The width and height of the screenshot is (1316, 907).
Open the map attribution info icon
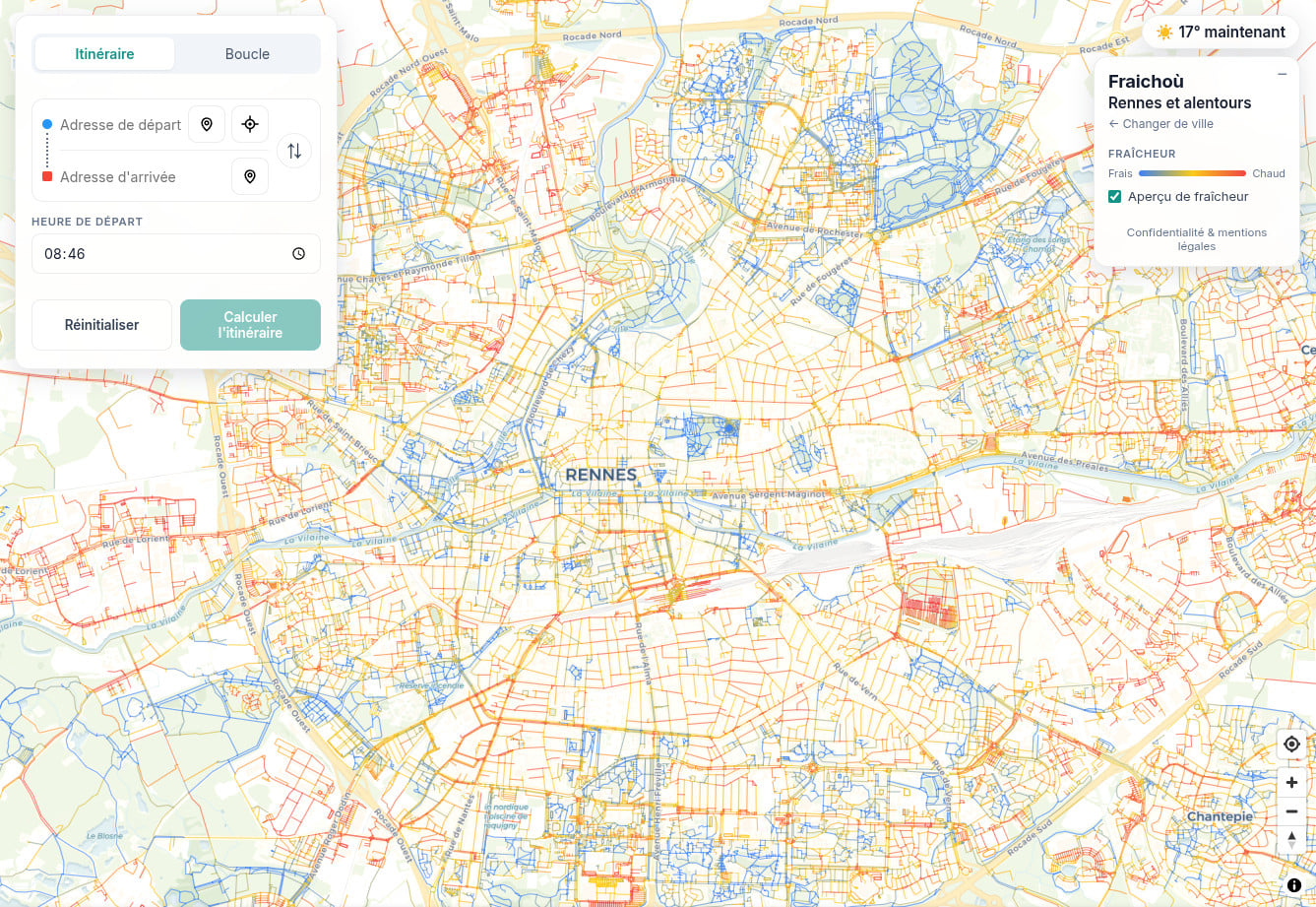coord(1294,885)
